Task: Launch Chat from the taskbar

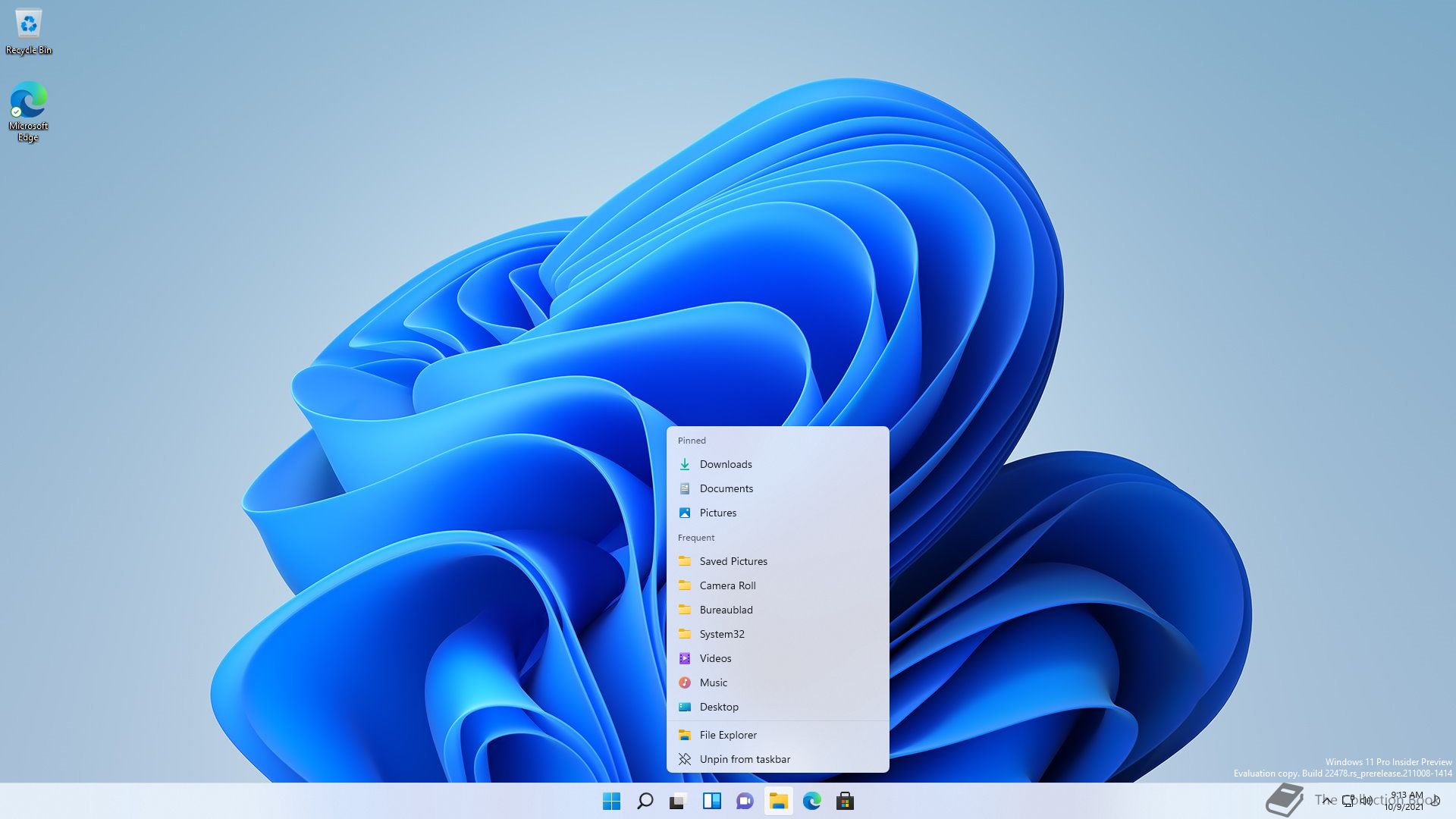Action: click(x=745, y=801)
